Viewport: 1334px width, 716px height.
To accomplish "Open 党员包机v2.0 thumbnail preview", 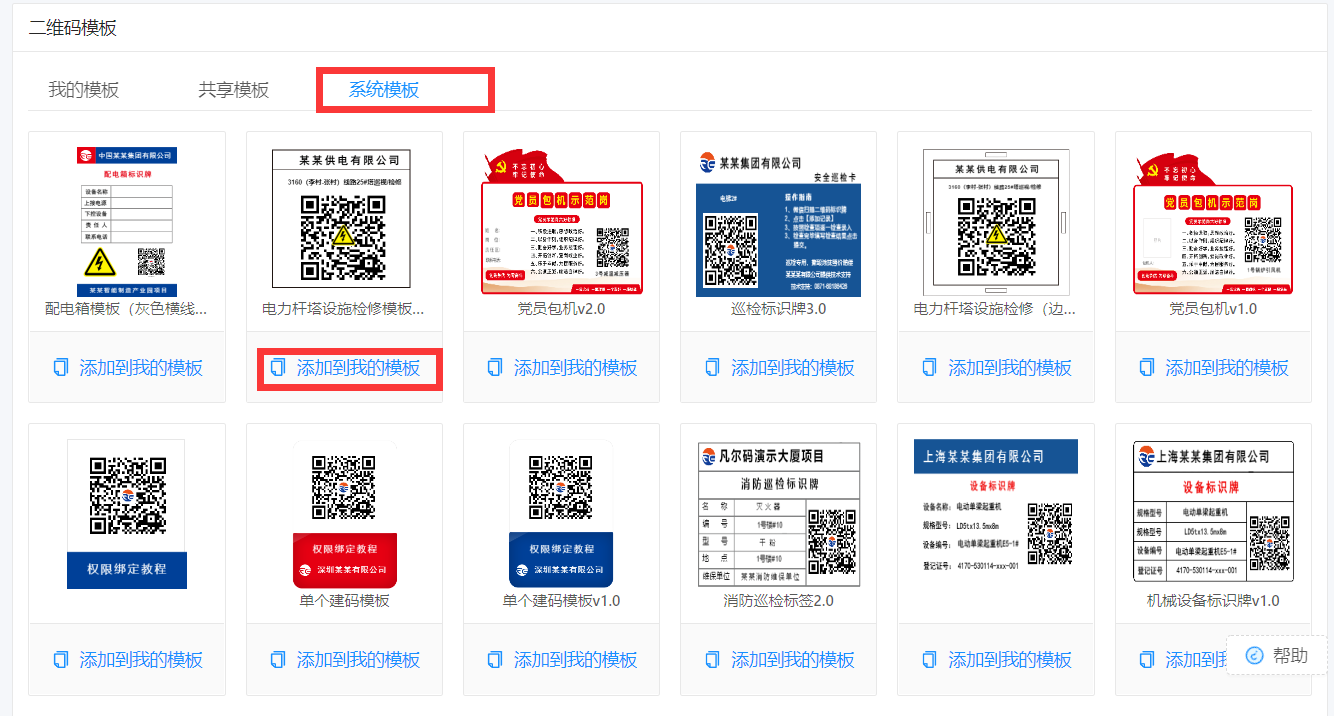I will click(562, 223).
